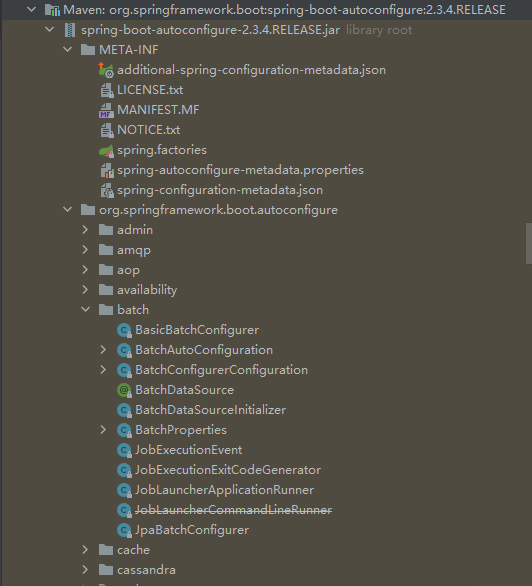Expand the BatchConfigurerConfiguration class node
The width and height of the screenshot is (532, 586).
pyautogui.click(x=103, y=370)
